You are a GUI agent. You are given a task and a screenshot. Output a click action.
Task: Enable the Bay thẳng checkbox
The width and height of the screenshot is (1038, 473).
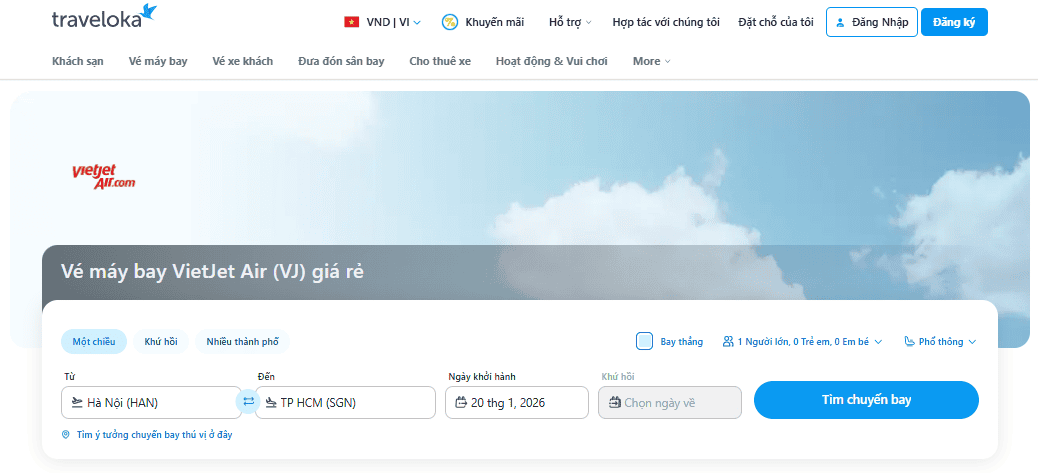coord(645,341)
